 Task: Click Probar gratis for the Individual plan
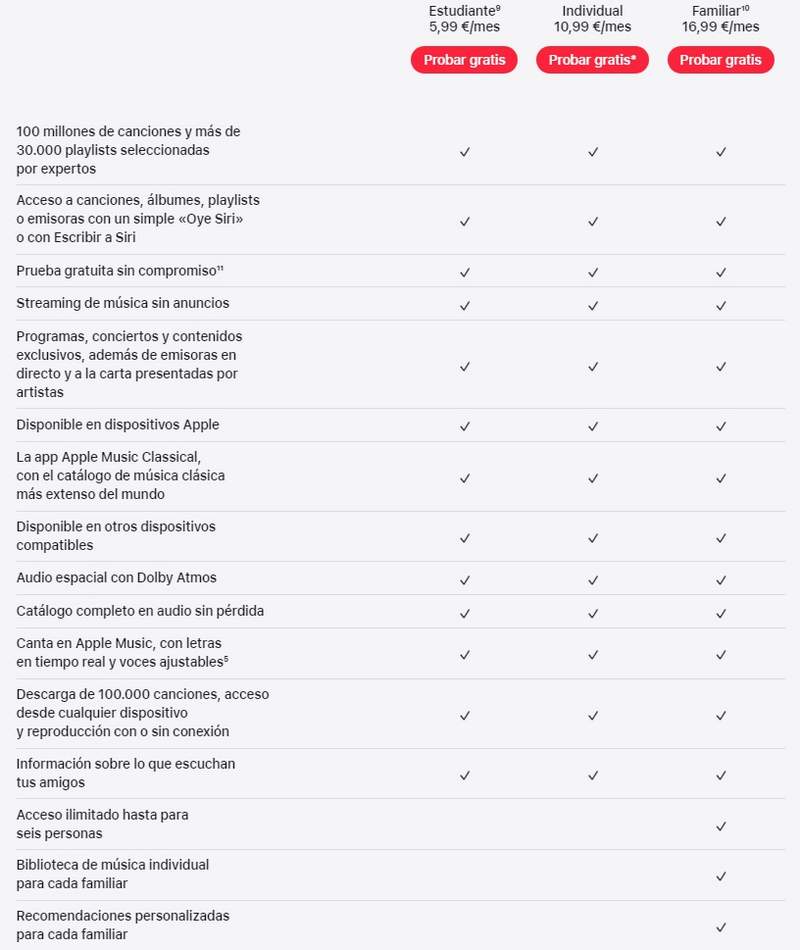point(593,60)
